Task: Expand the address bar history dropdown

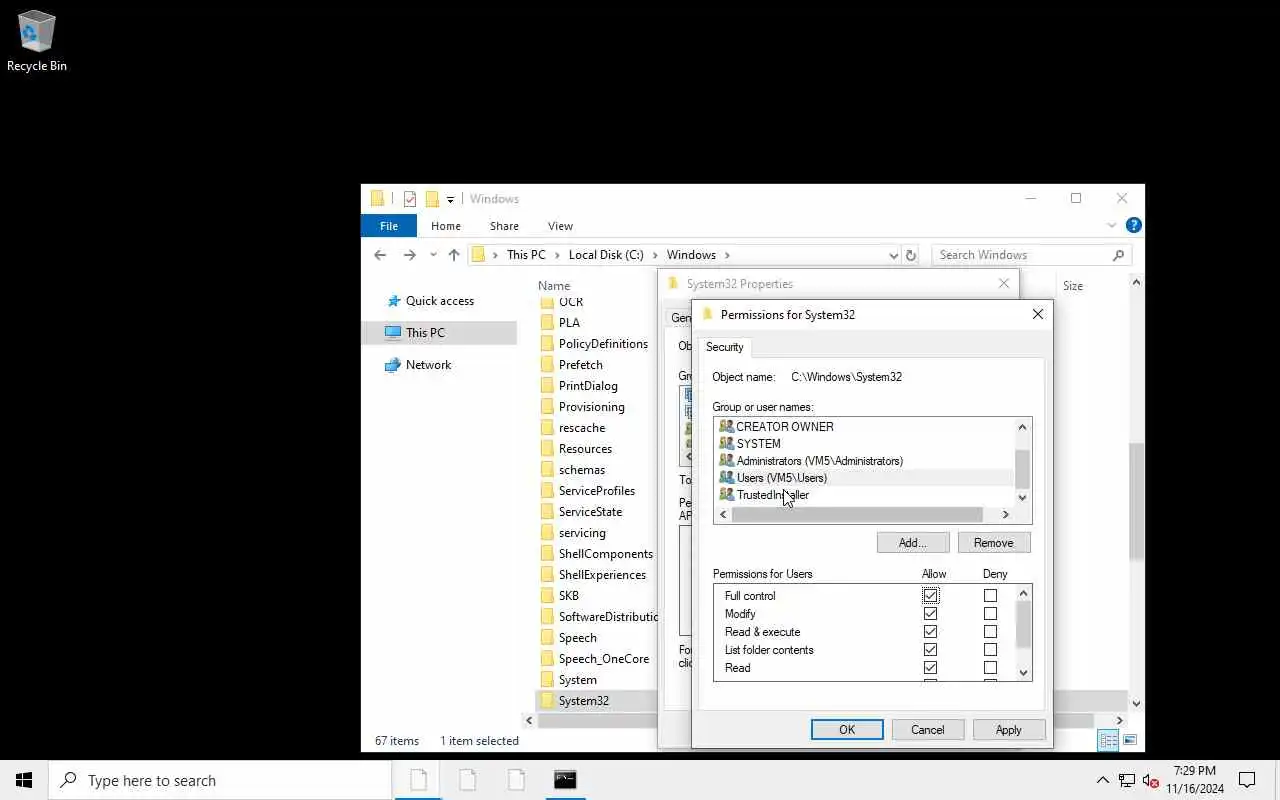Action: pos(893,255)
